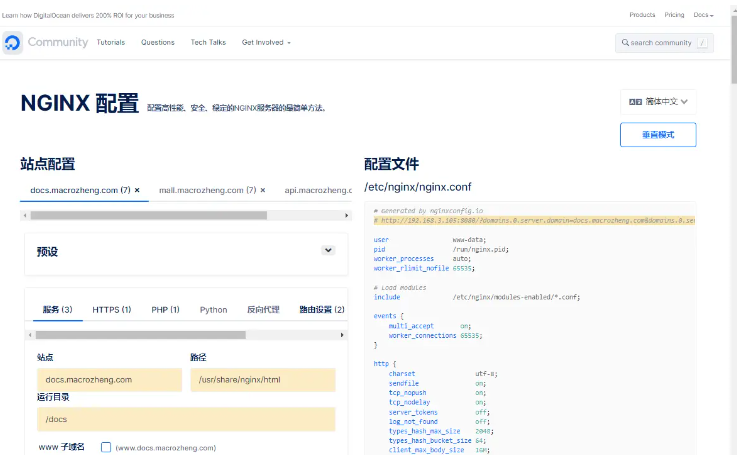Toggle the www 子域名 checkbox
The width and height of the screenshot is (737, 455).
coord(106,447)
